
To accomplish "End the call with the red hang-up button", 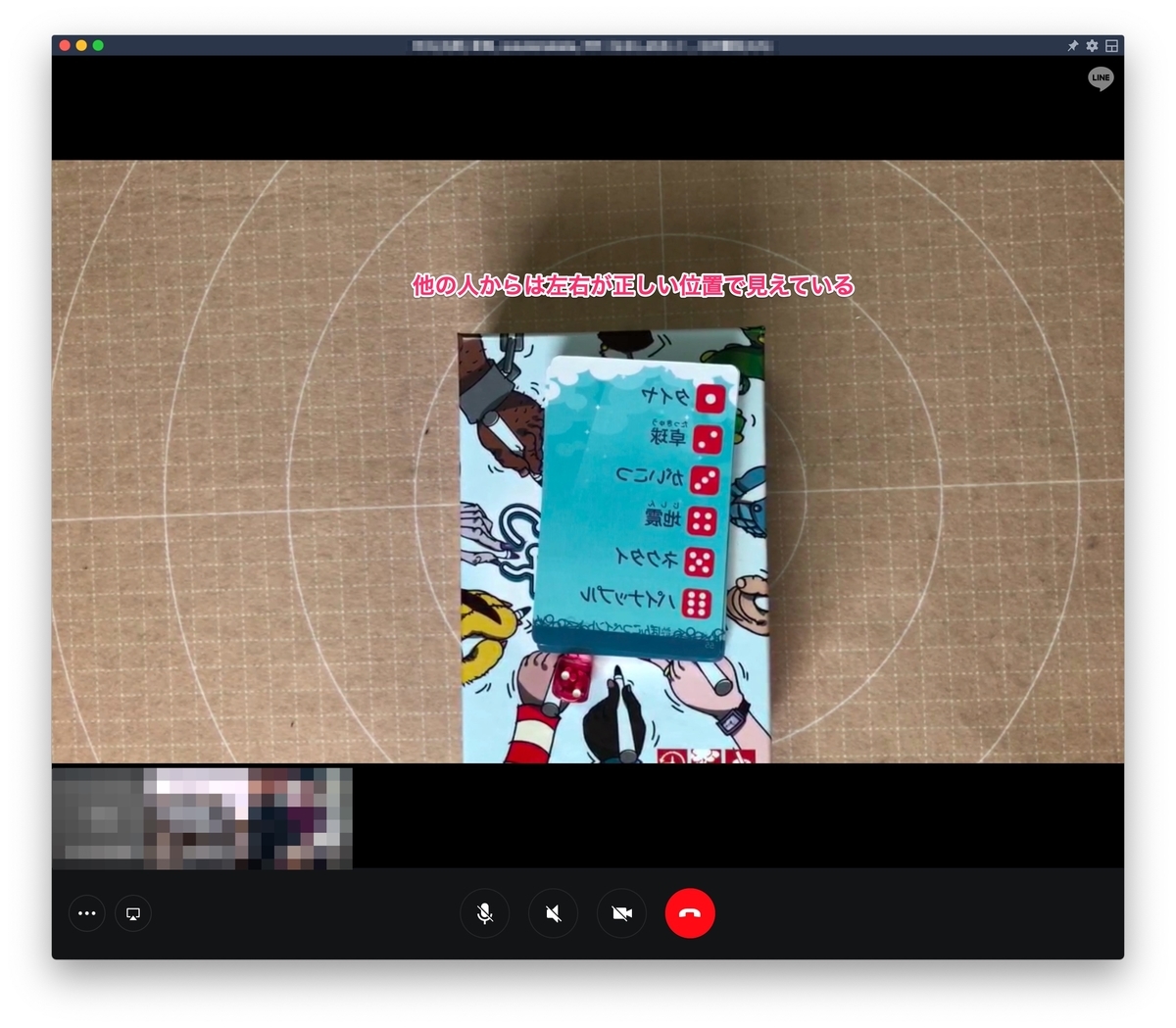I will (690, 913).
